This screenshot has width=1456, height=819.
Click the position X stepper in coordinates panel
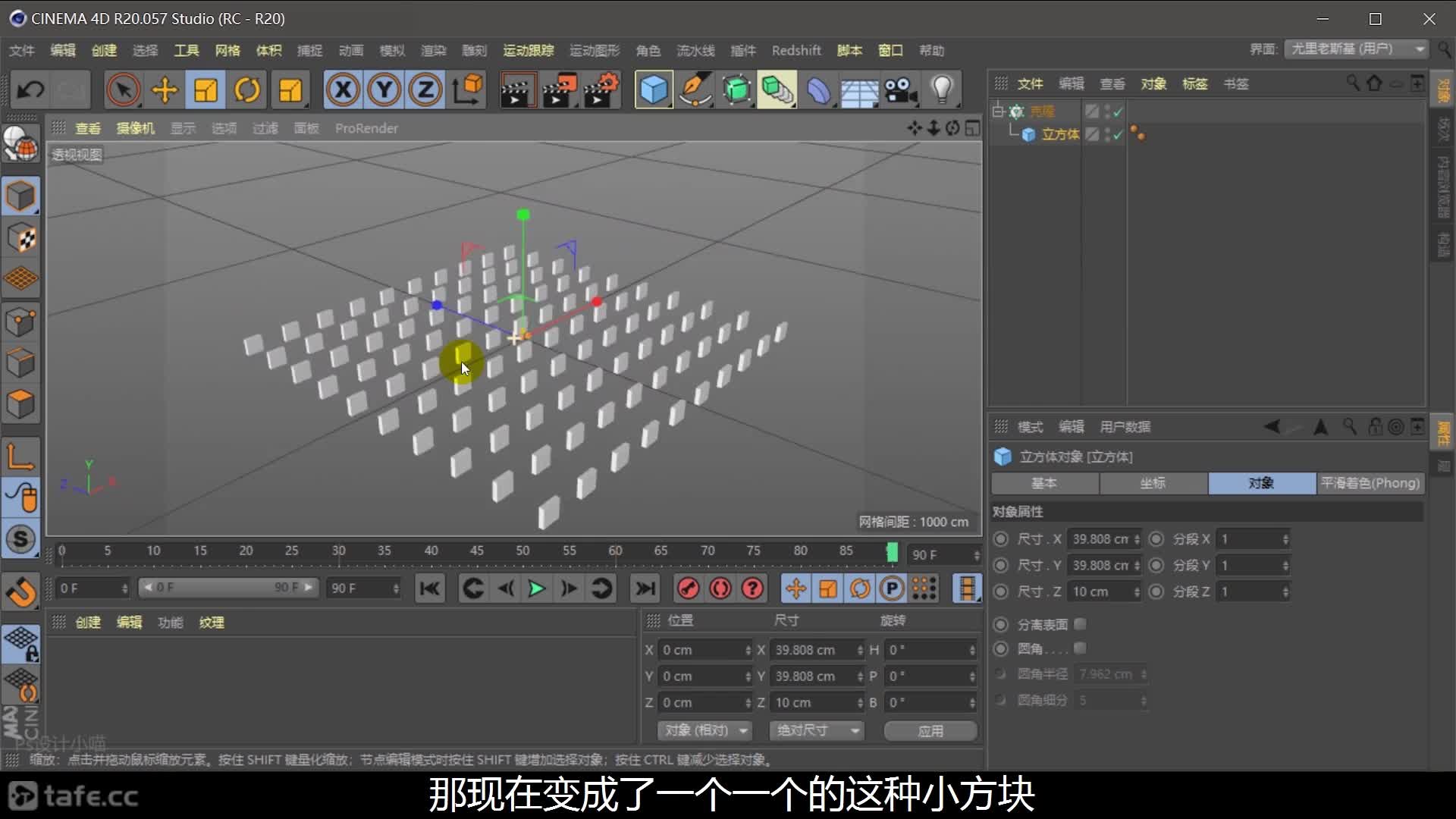[748, 650]
